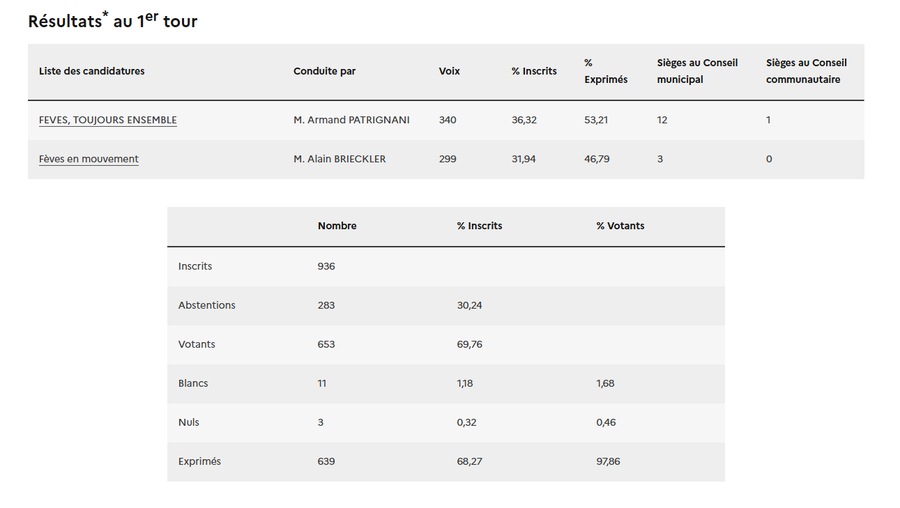This screenshot has width=900, height=508.
Task: Click the Nombre column header
Action: [337, 226]
